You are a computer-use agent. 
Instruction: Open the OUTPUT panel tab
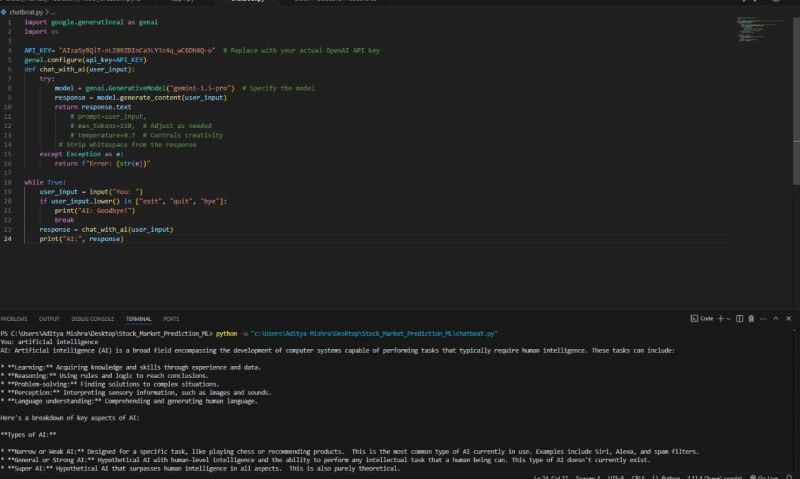pyautogui.click(x=49, y=319)
